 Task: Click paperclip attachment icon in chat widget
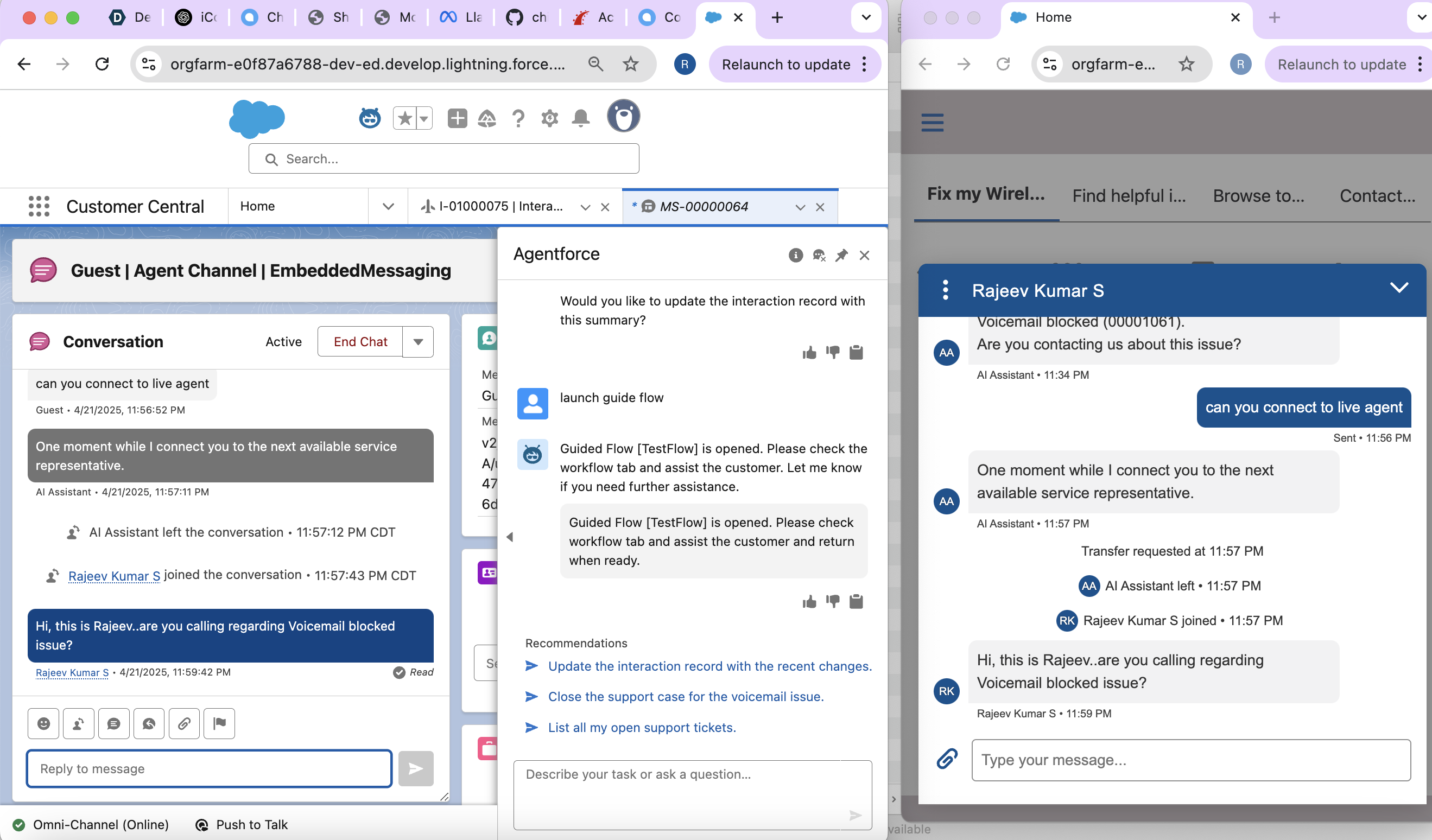pyautogui.click(x=947, y=759)
